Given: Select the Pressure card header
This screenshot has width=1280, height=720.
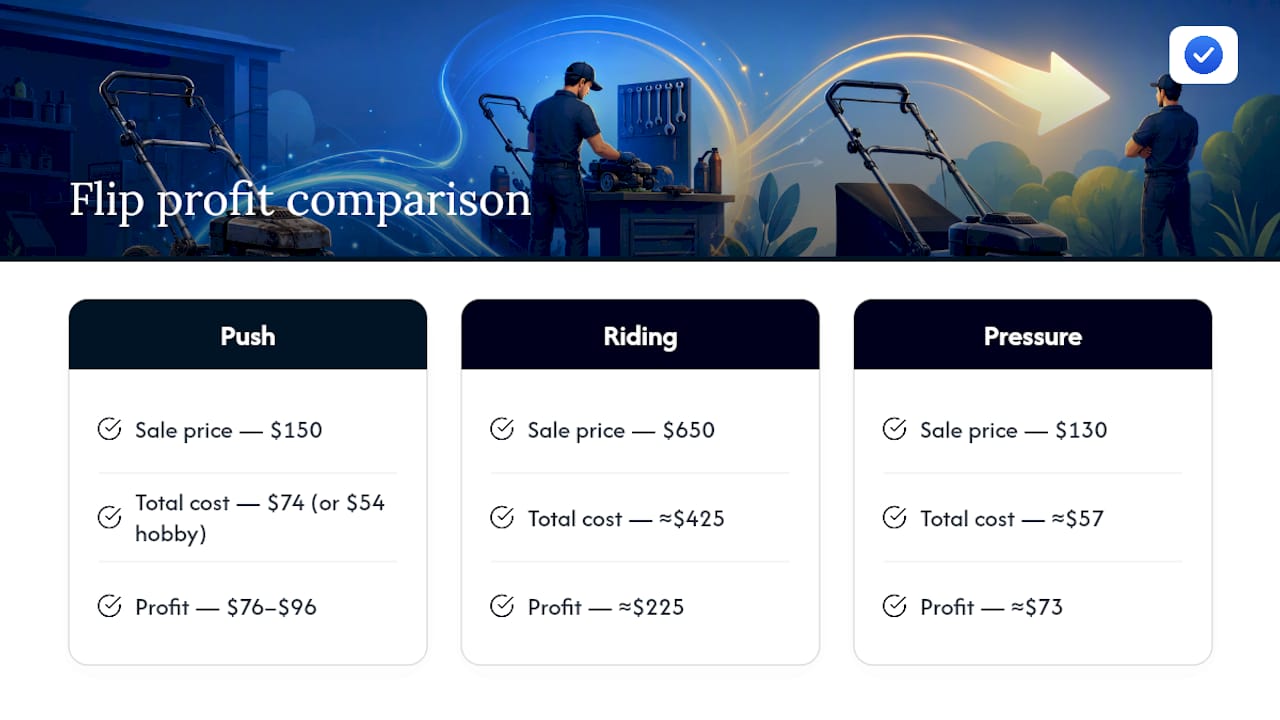Looking at the screenshot, I should 1033,335.
